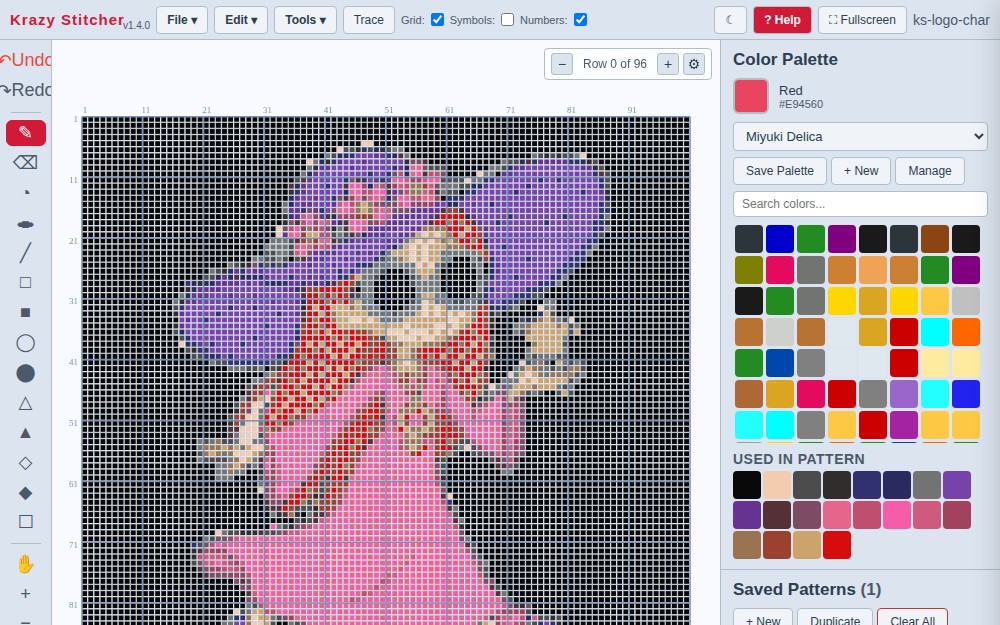
Task: Select the outlined rectangle tool
Action: click(26, 283)
